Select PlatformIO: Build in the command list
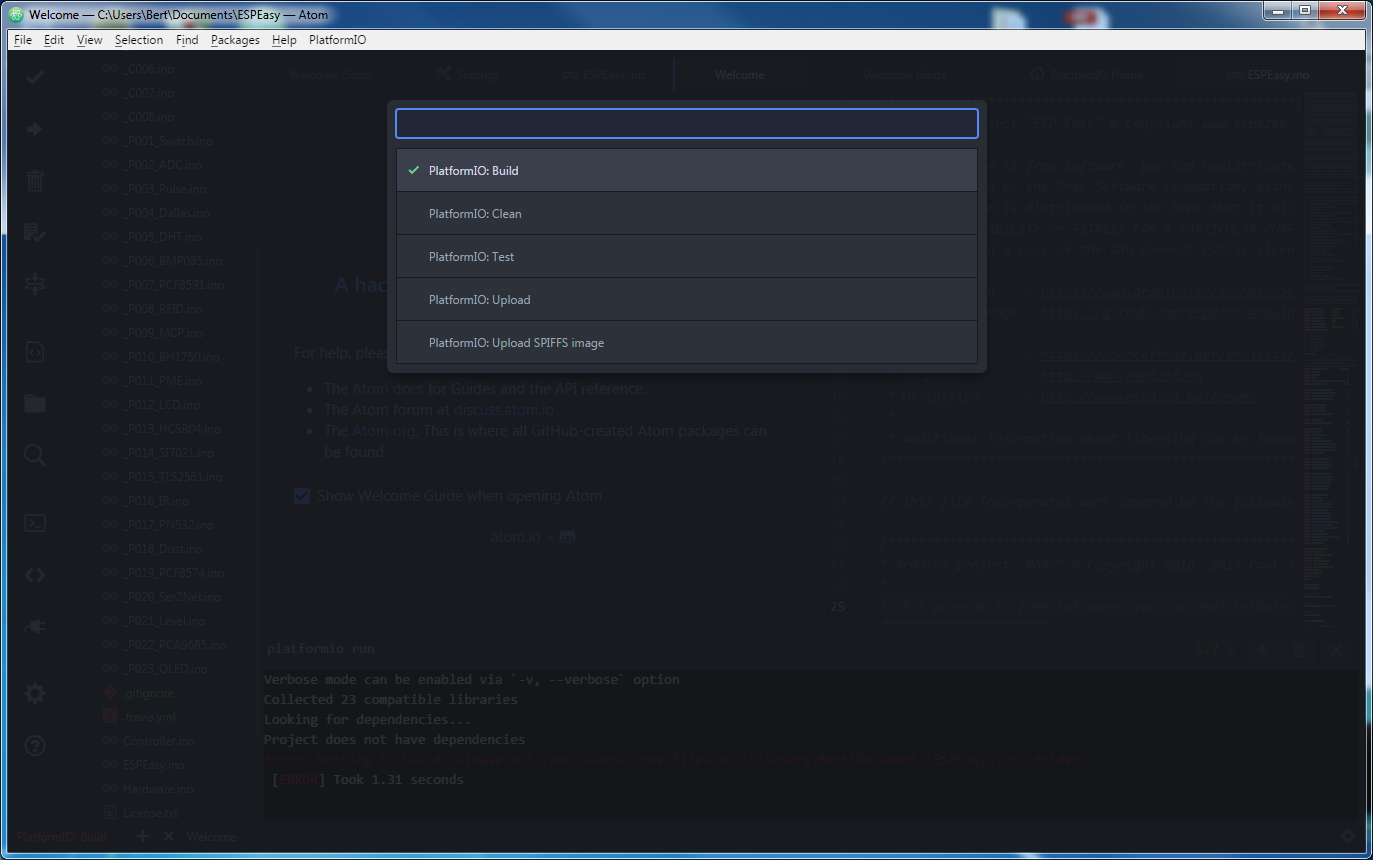The height and width of the screenshot is (860, 1373). coord(686,171)
